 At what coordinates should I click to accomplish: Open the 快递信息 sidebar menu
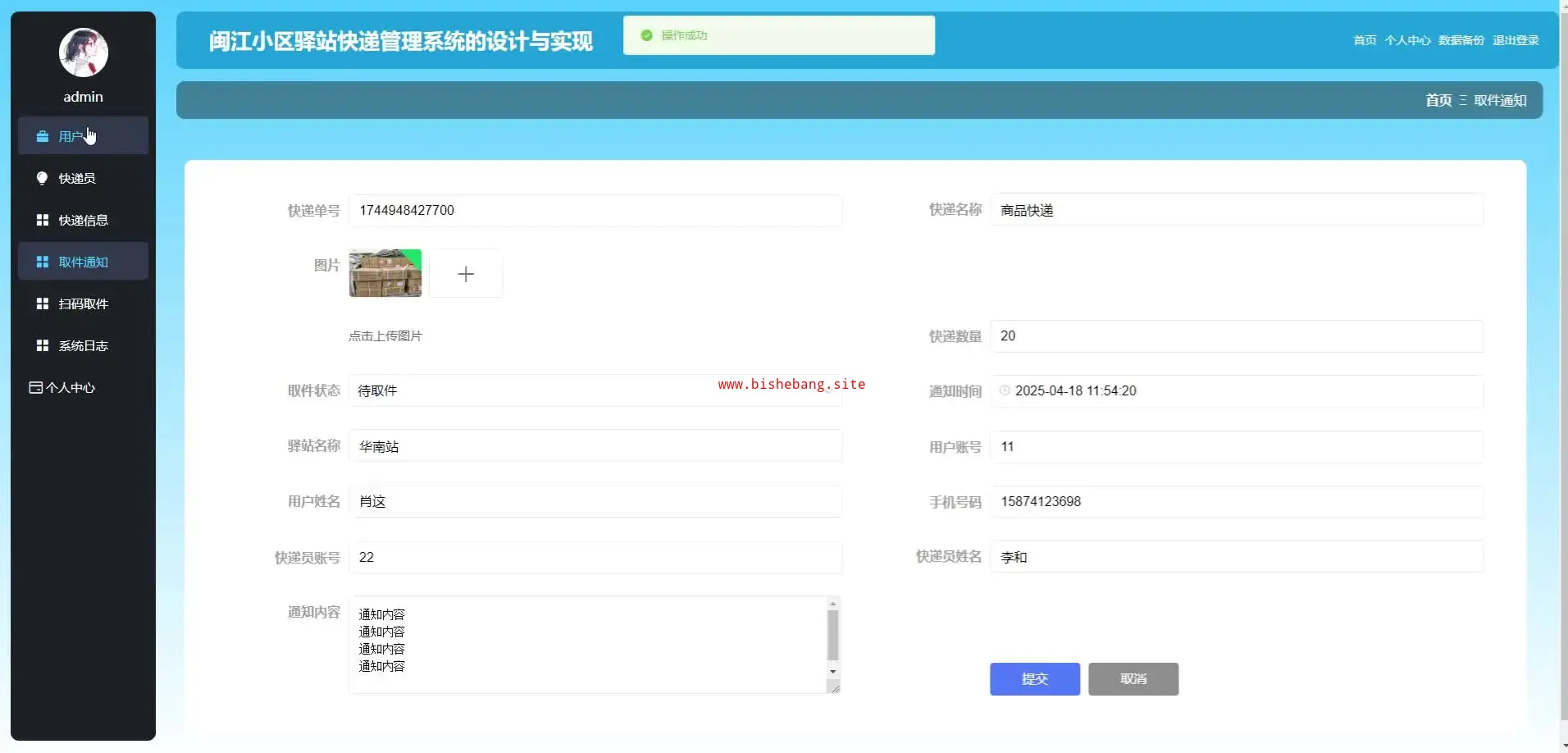(x=84, y=220)
